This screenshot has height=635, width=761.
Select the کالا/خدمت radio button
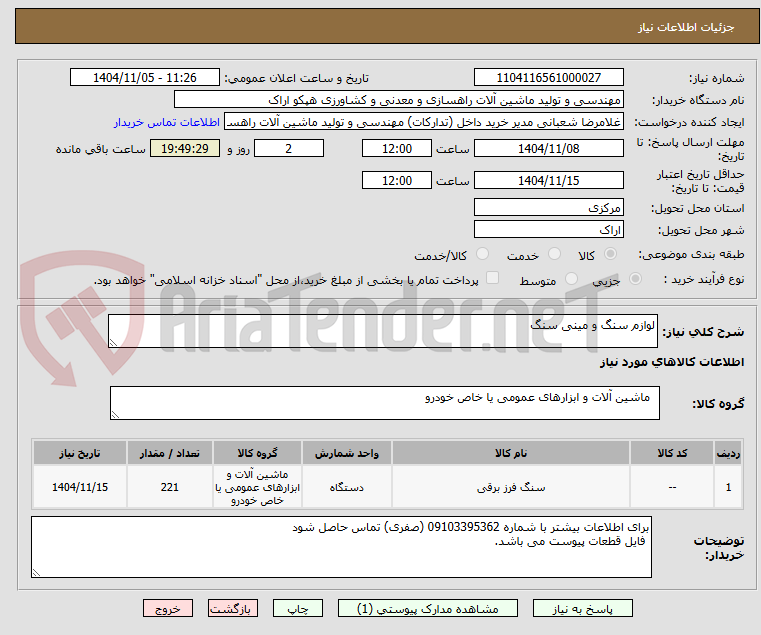pyautogui.click(x=482, y=254)
